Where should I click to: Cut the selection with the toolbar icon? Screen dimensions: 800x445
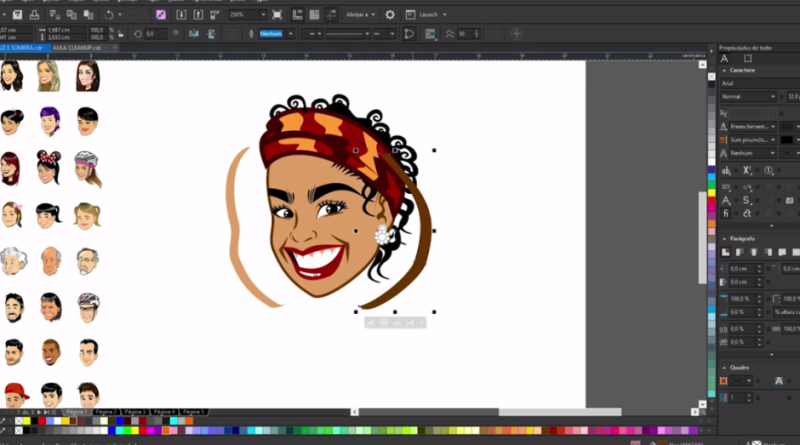55,15
